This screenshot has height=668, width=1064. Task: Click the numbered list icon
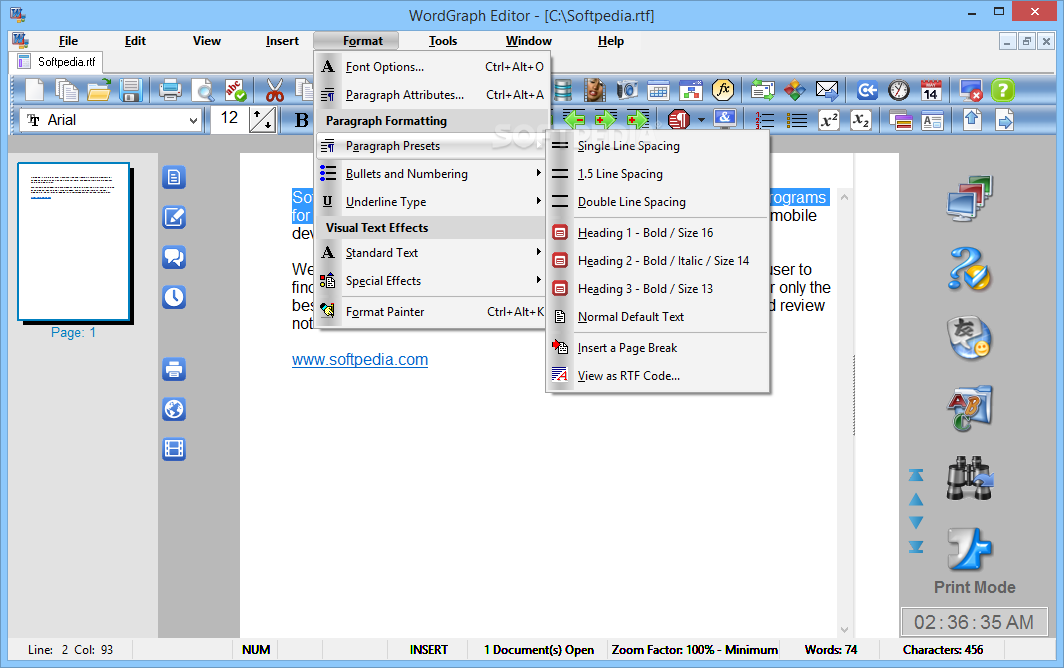tap(765, 120)
